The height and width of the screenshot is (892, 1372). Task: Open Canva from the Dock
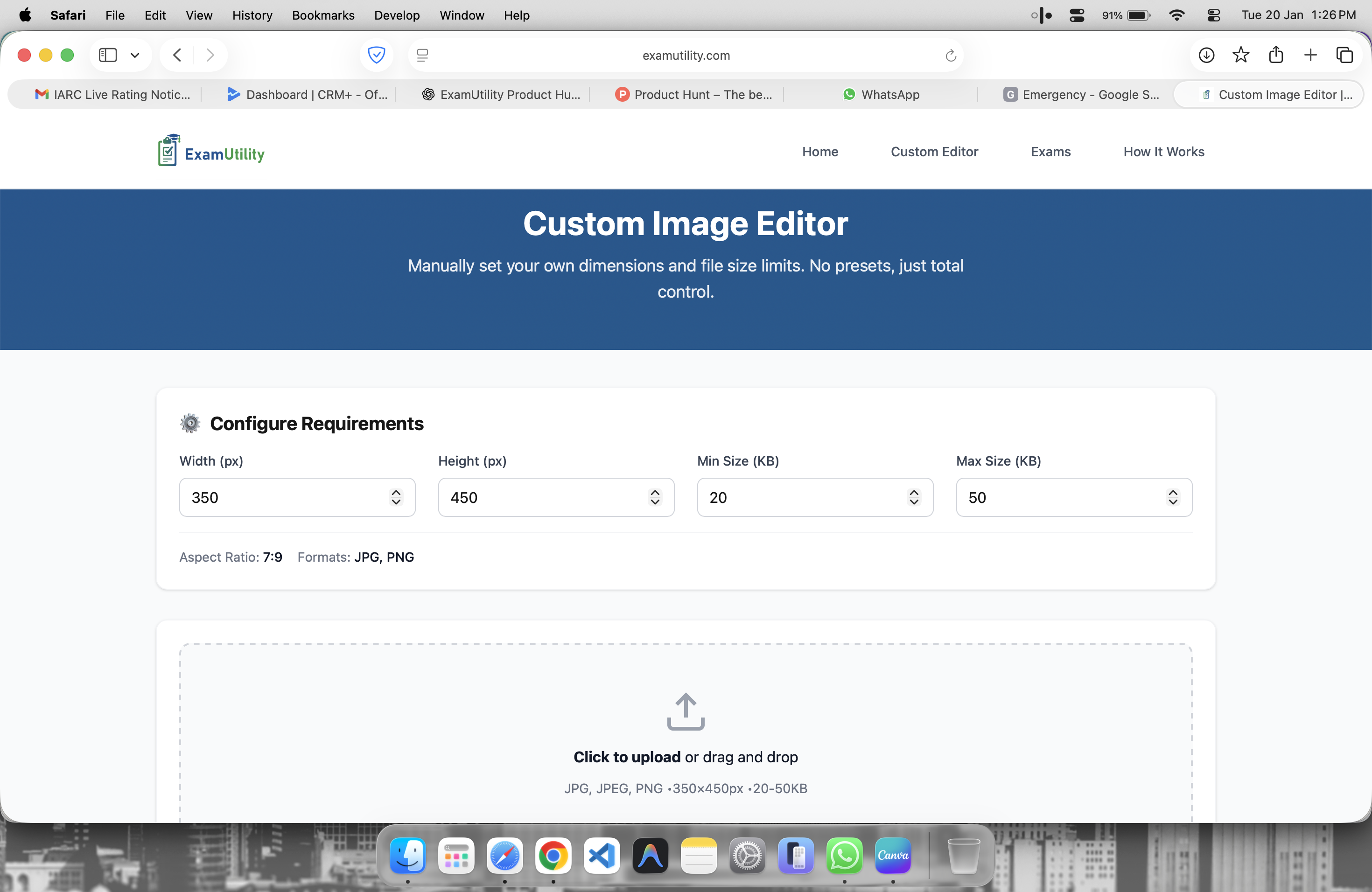pos(893,857)
